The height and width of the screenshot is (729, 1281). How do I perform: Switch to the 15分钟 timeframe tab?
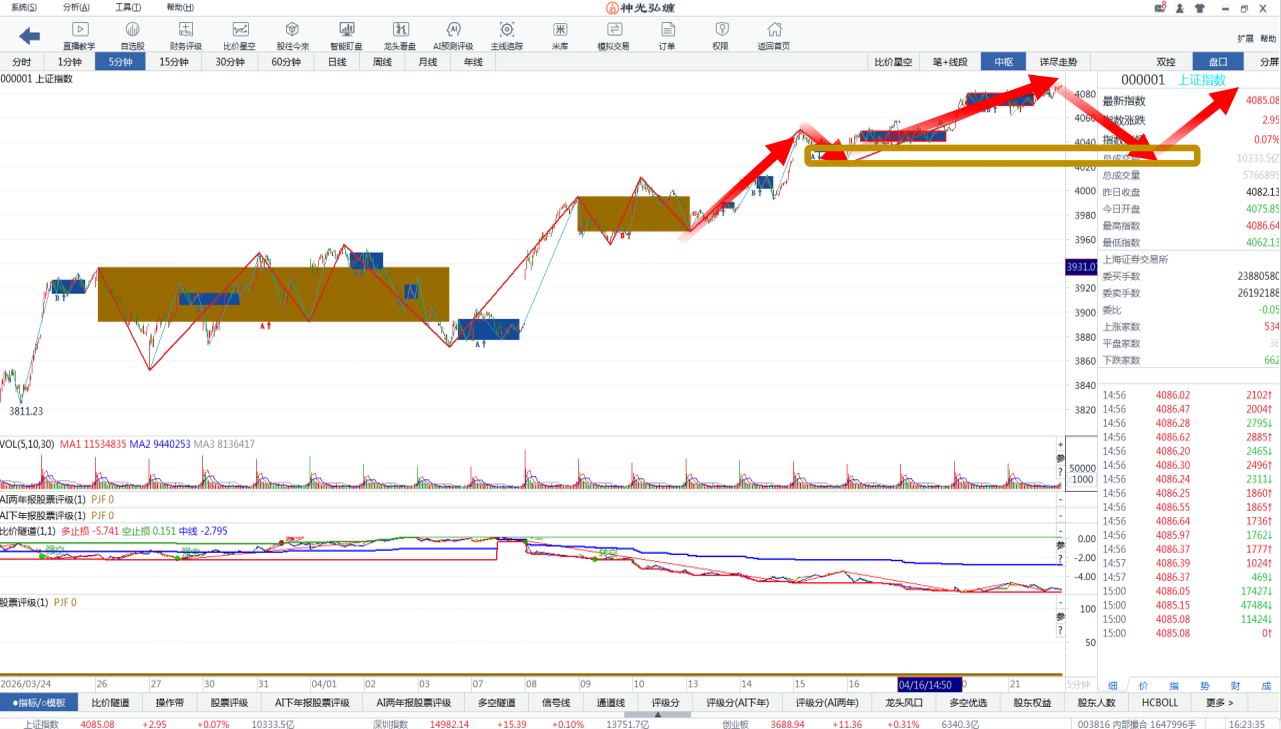(174, 62)
